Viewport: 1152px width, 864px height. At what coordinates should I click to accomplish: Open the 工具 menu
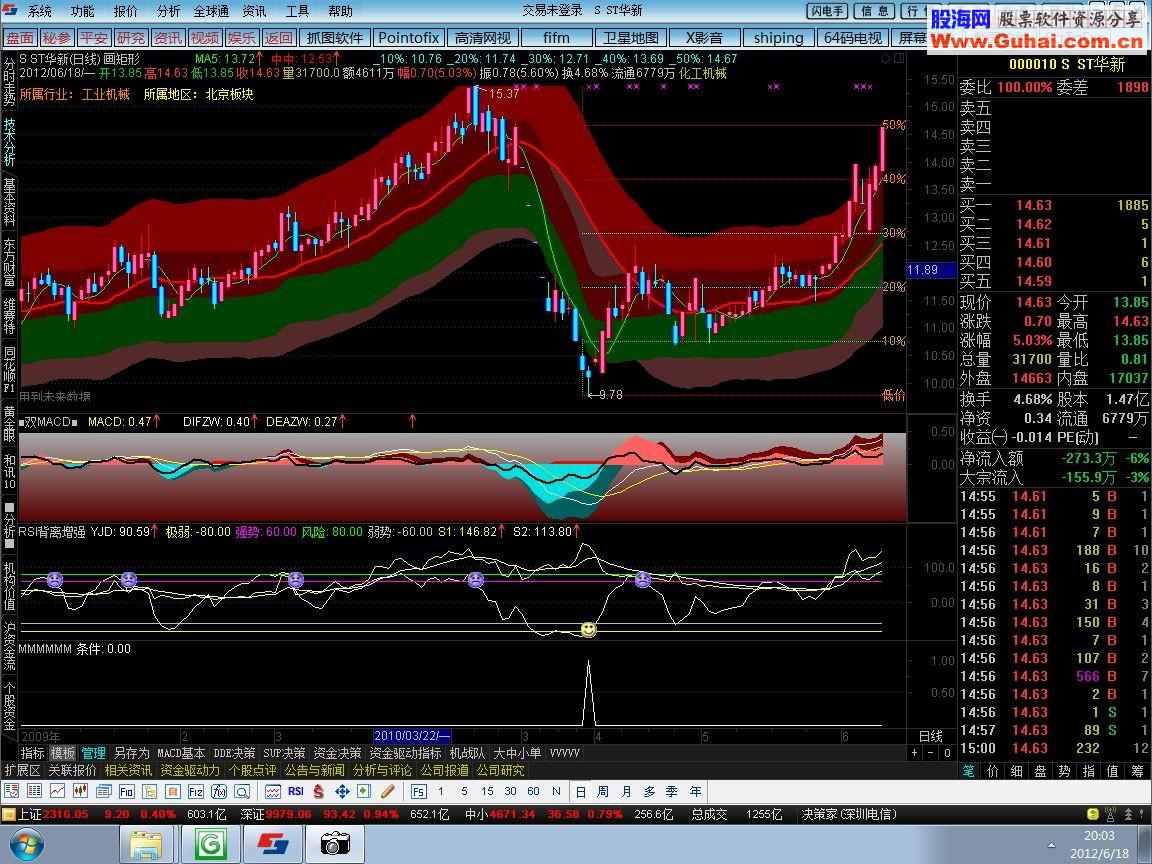tap(297, 11)
